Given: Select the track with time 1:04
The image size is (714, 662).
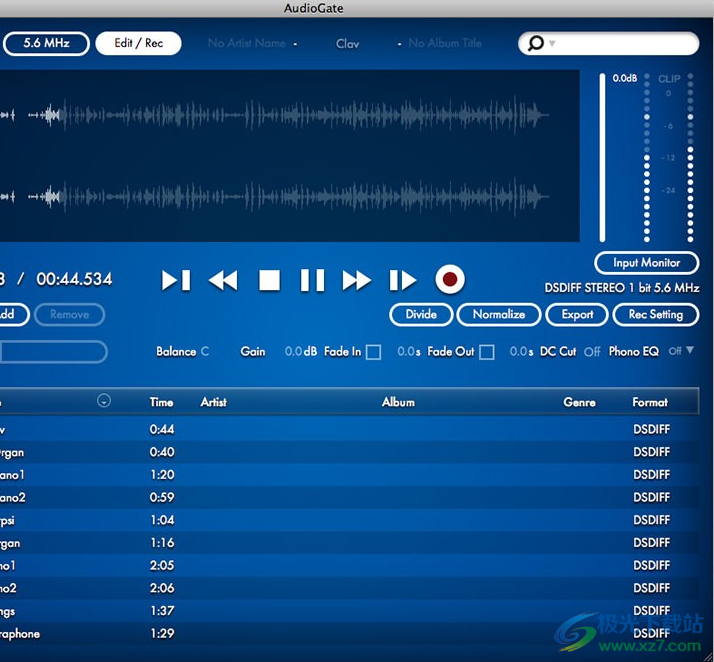Looking at the screenshot, I should point(349,520).
